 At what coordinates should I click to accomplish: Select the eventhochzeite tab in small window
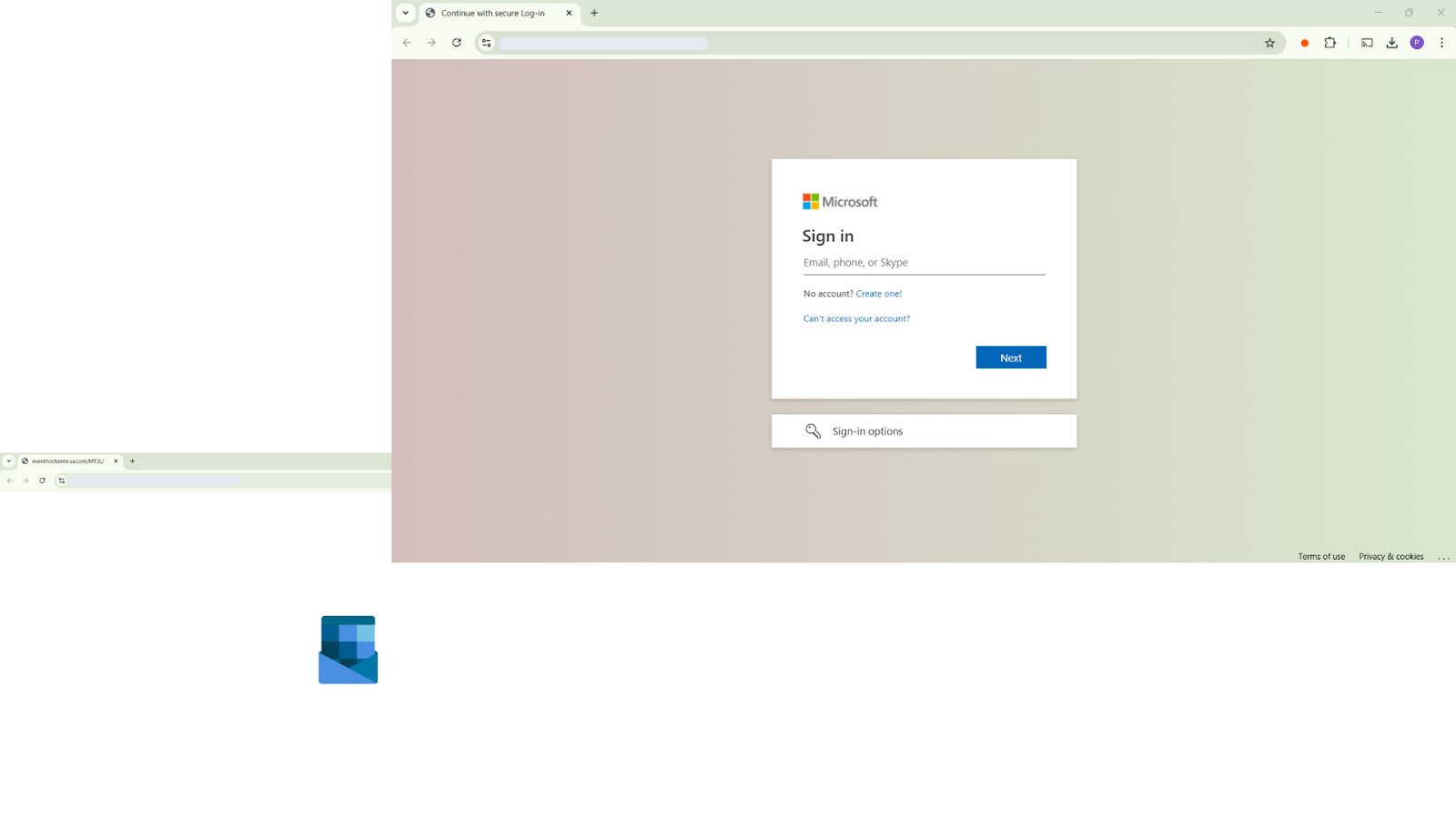pos(68,461)
